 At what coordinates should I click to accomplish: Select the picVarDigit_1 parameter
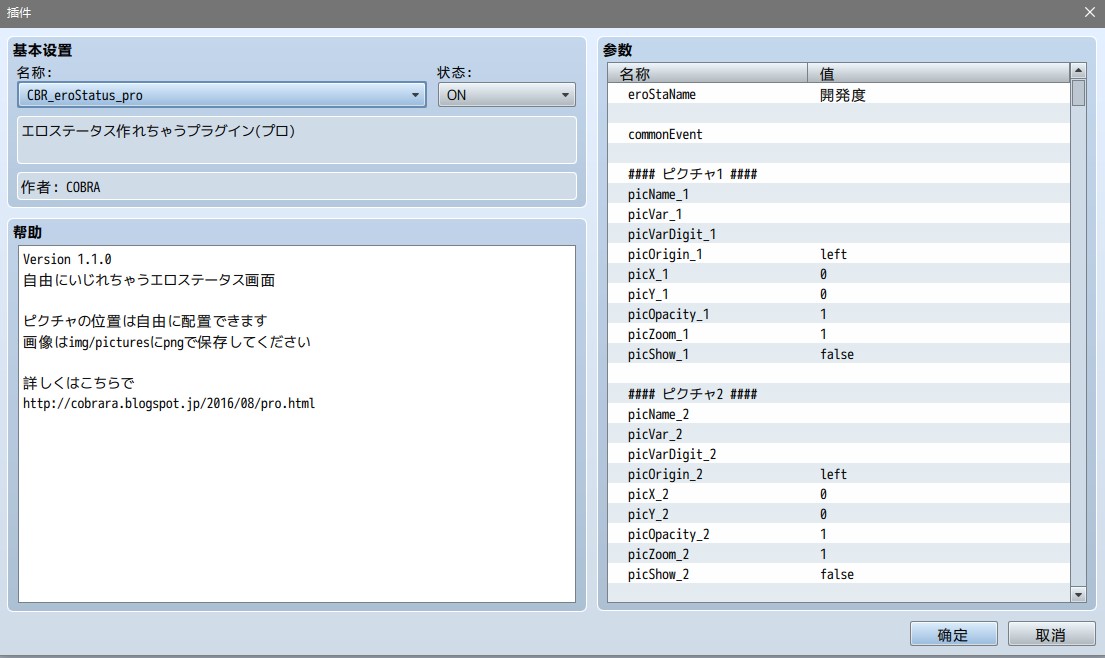pos(839,234)
